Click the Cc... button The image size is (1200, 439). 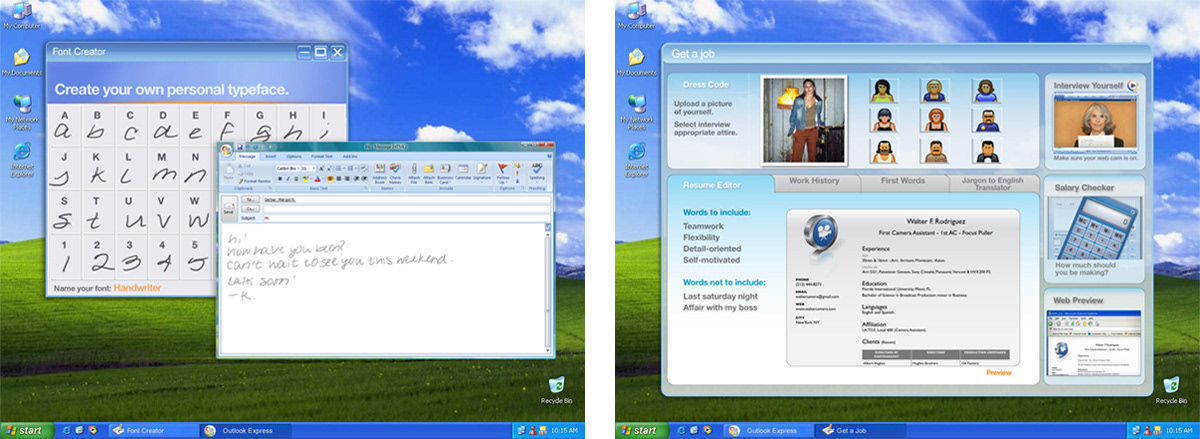tap(250, 208)
